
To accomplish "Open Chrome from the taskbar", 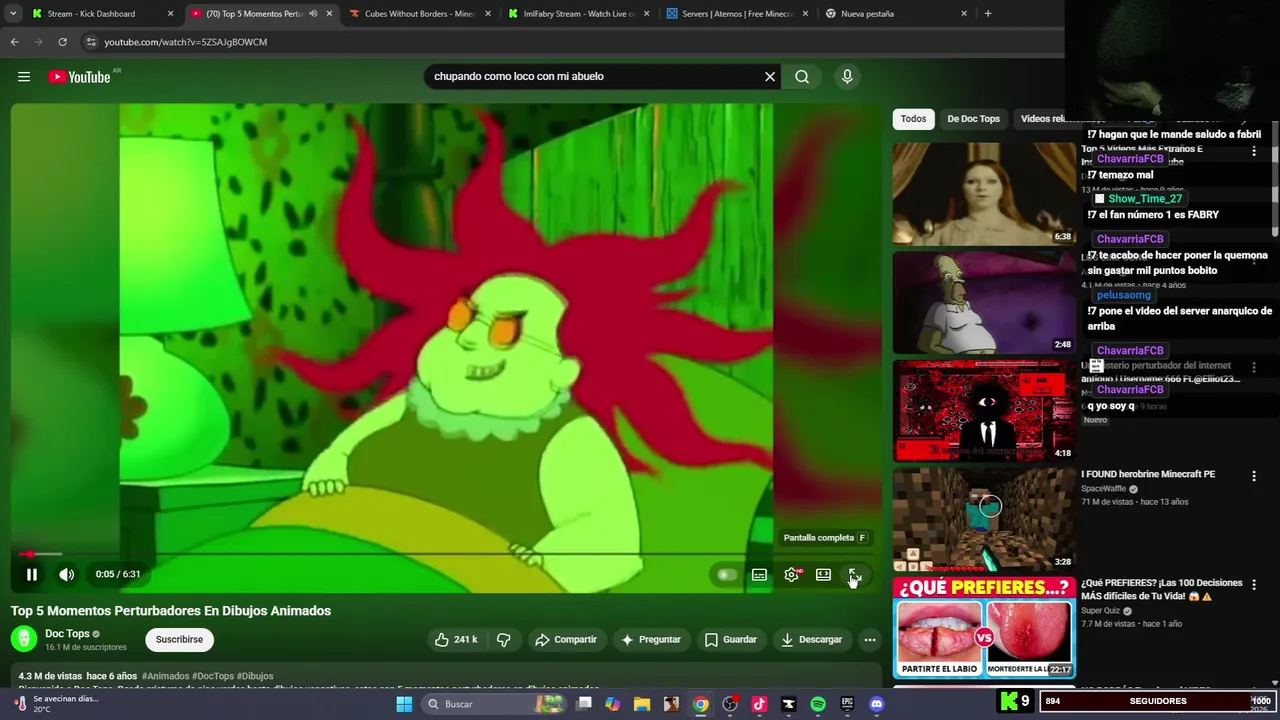I will [x=701, y=704].
